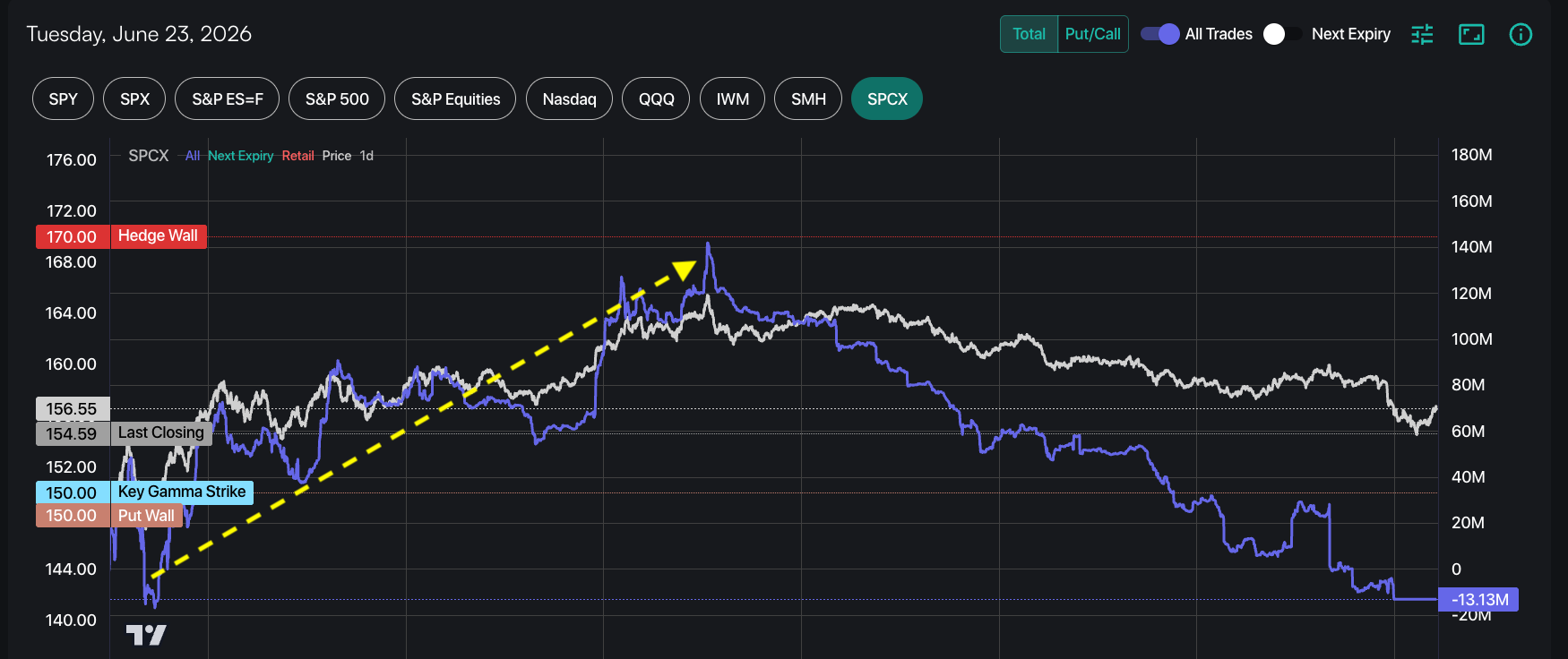
Task: Select the Nasdaq ticker tab
Action: 569,98
